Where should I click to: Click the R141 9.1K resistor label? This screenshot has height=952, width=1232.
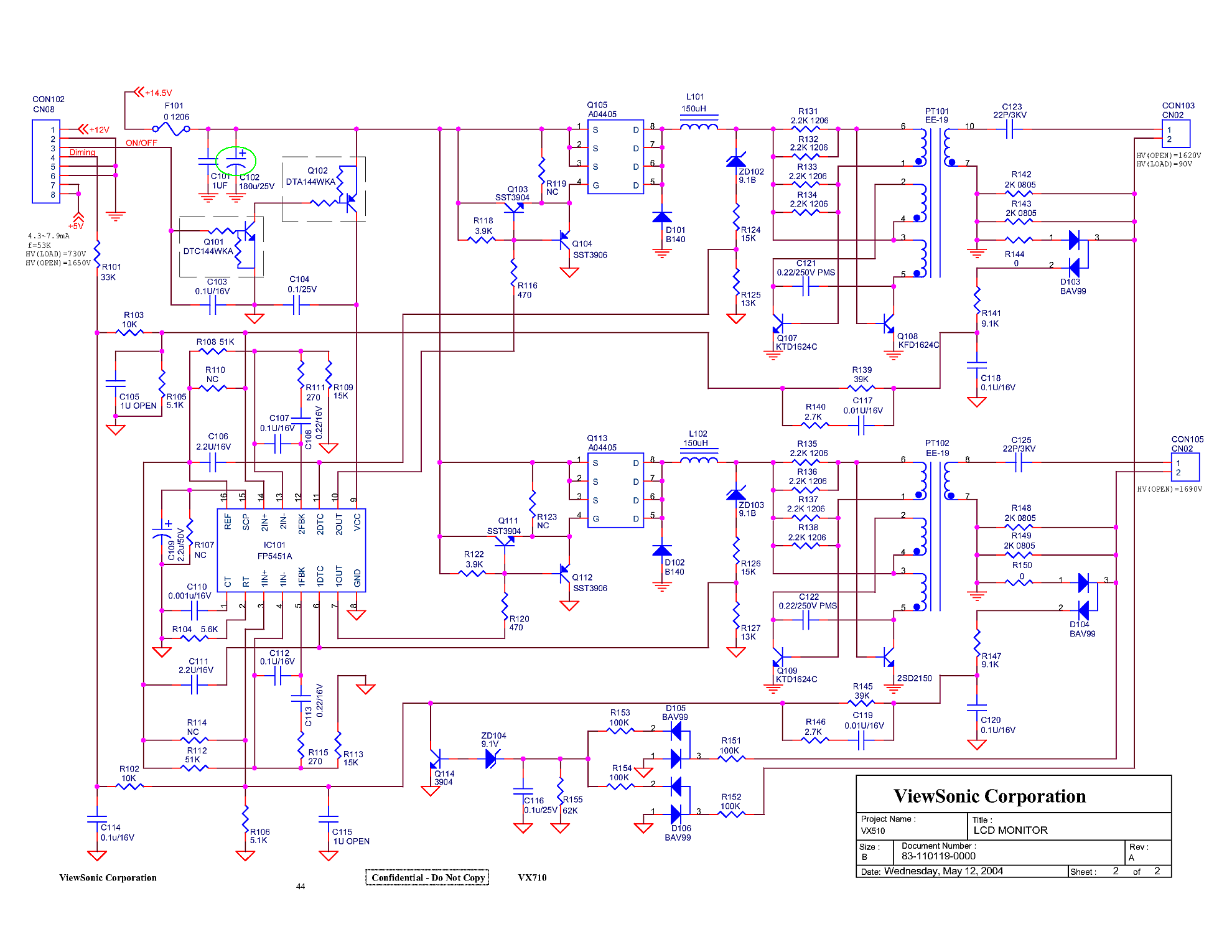point(991,319)
